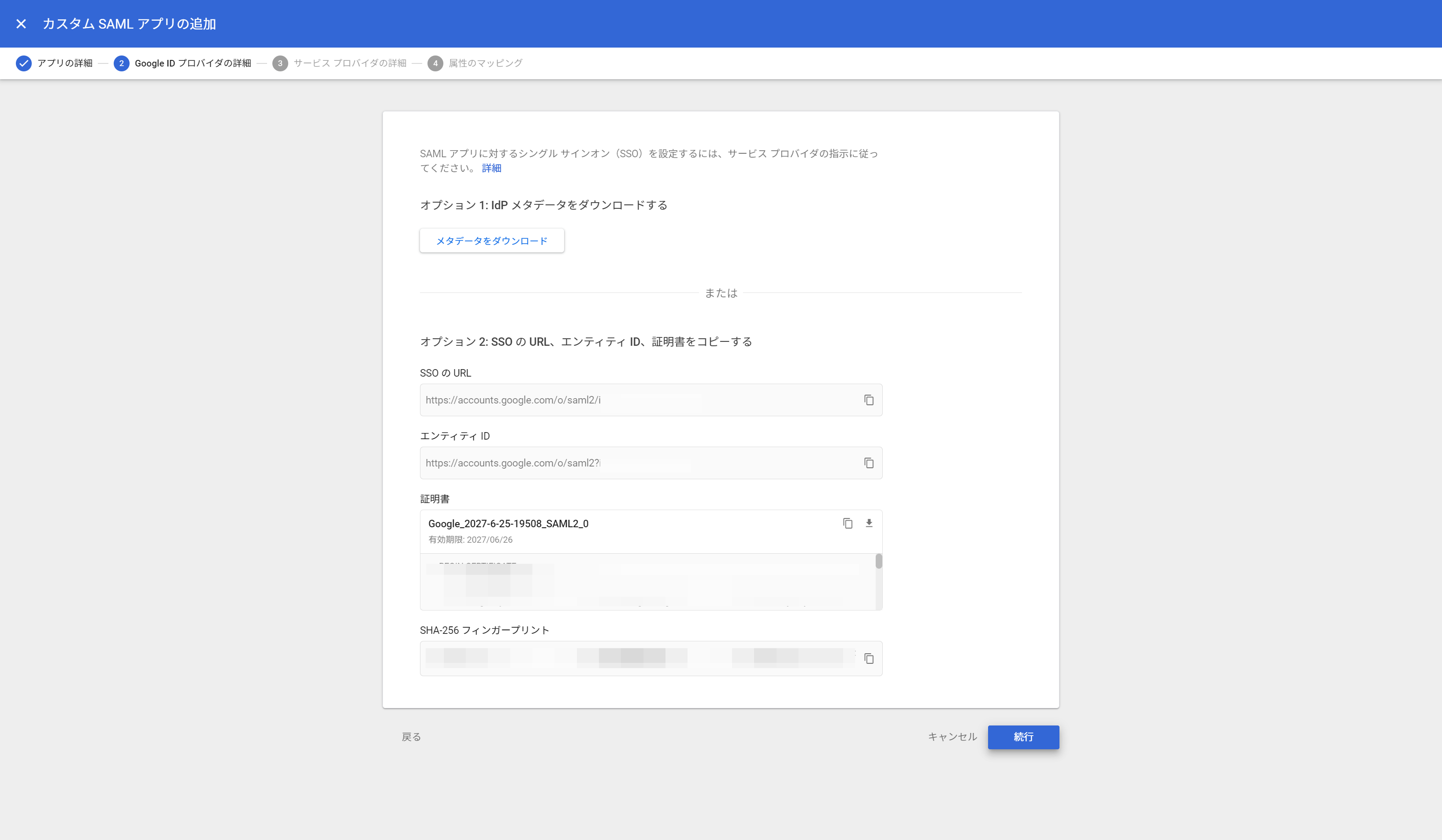
Task: Click the カスタム SAML アプリの追加 title
Action: pos(129,23)
